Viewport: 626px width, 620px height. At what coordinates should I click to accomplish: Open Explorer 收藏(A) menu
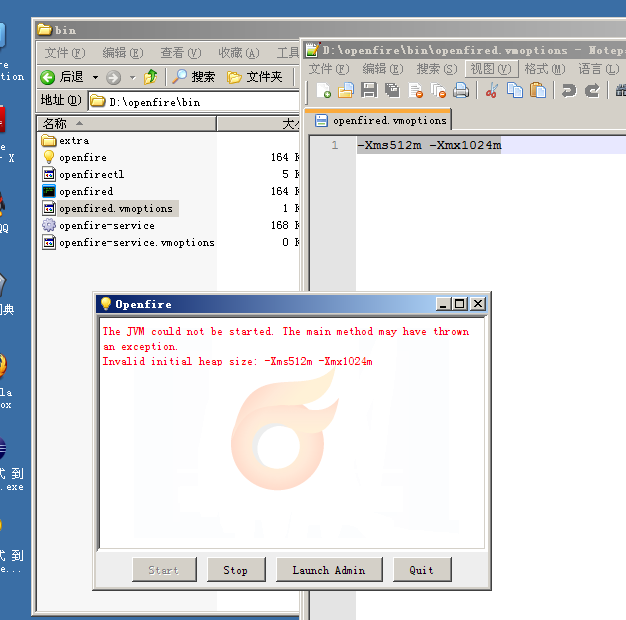pos(239,53)
